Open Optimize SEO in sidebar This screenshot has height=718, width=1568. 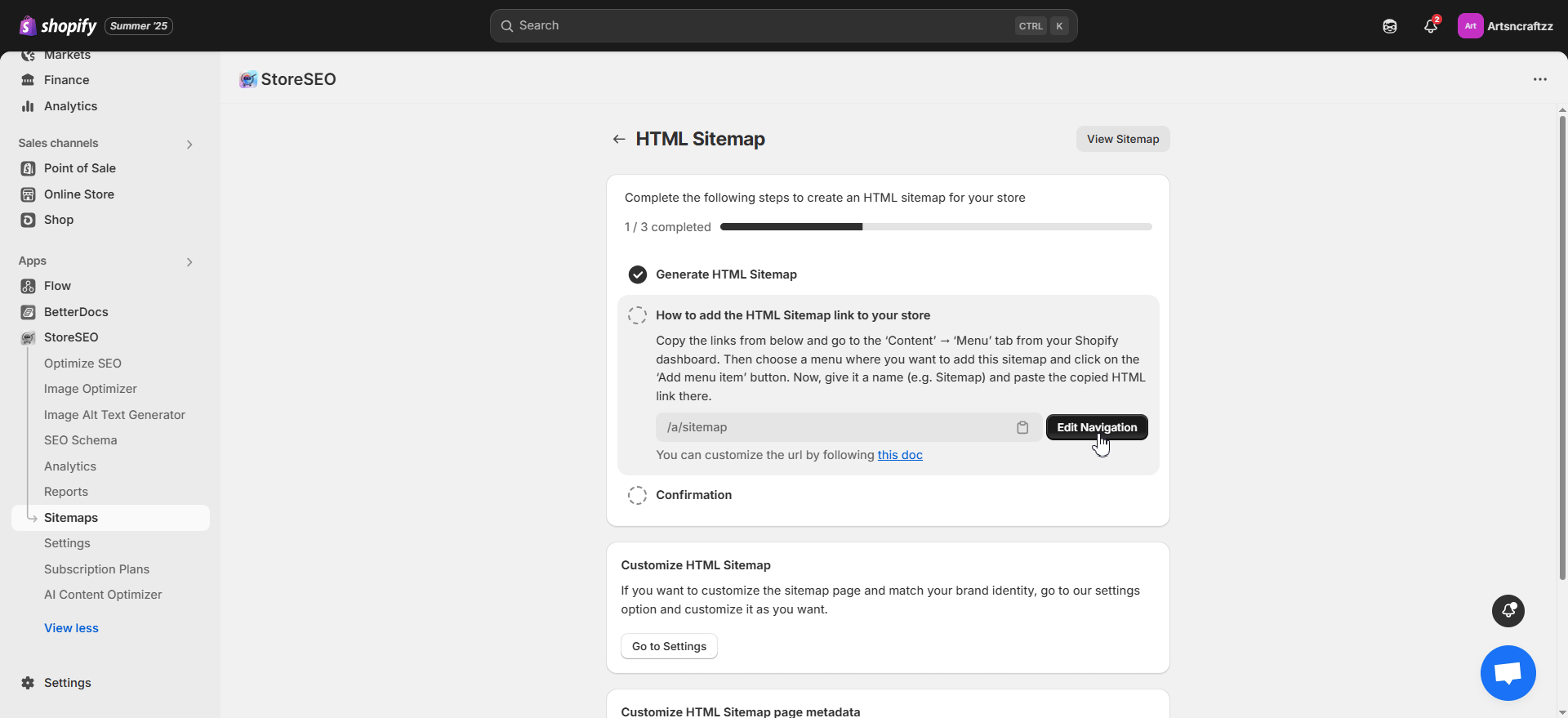point(82,363)
